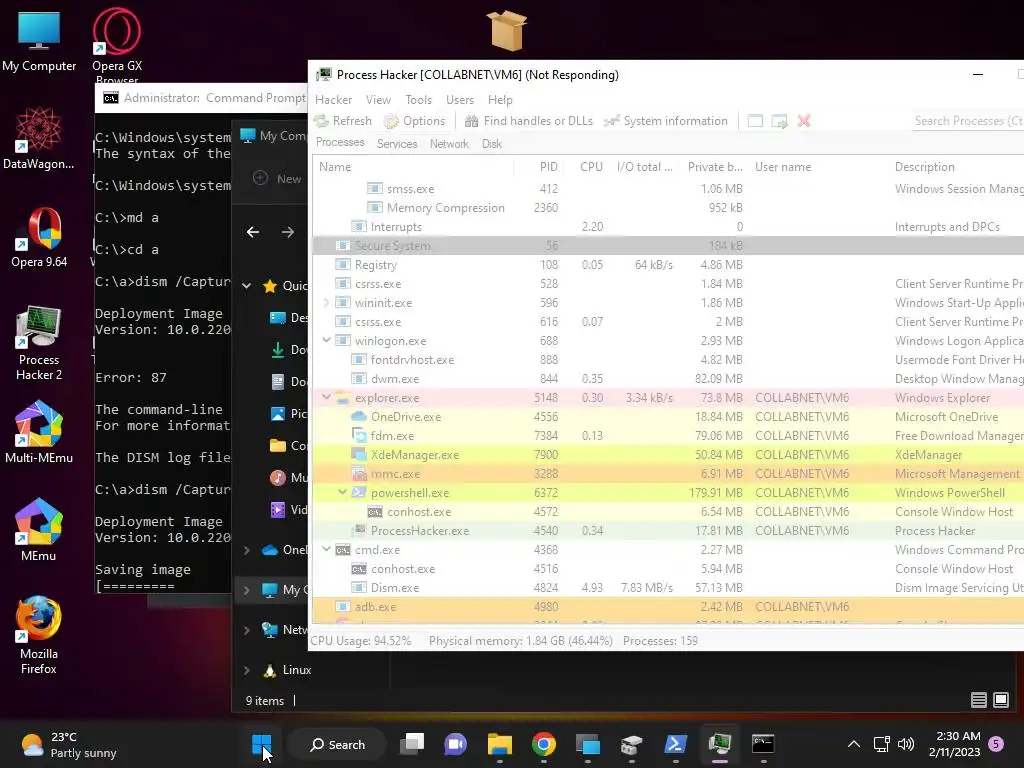This screenshot has height=768, width=1024.
Task: Open the Help menu in Process Hacker
Action: click(x=500, y=100)
